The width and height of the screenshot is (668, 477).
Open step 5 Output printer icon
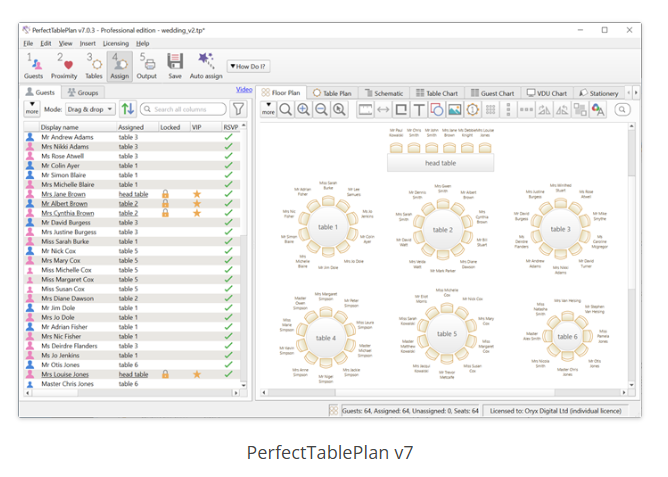coord(147,66)
